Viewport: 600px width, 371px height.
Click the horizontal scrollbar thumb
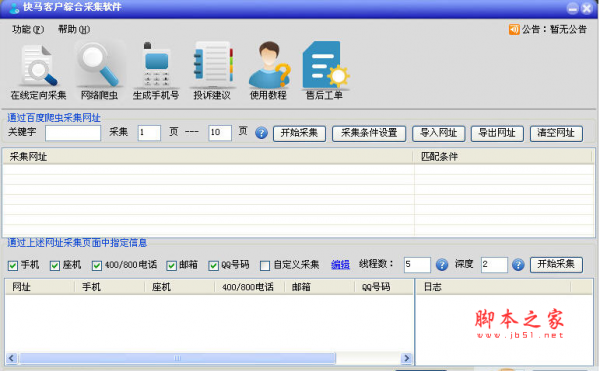pos(178,358)
